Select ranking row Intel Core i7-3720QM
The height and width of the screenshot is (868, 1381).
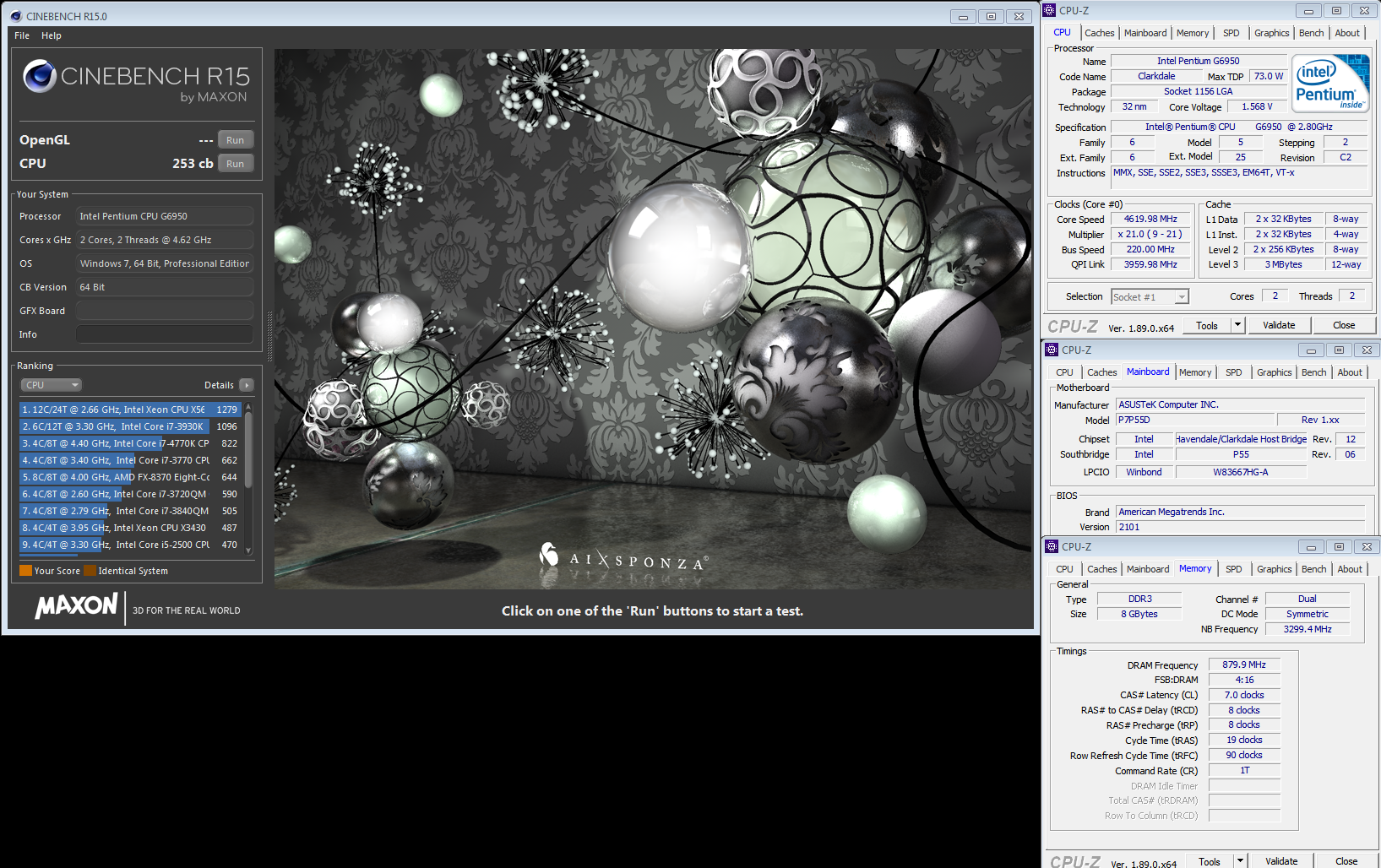click(130, 494)
